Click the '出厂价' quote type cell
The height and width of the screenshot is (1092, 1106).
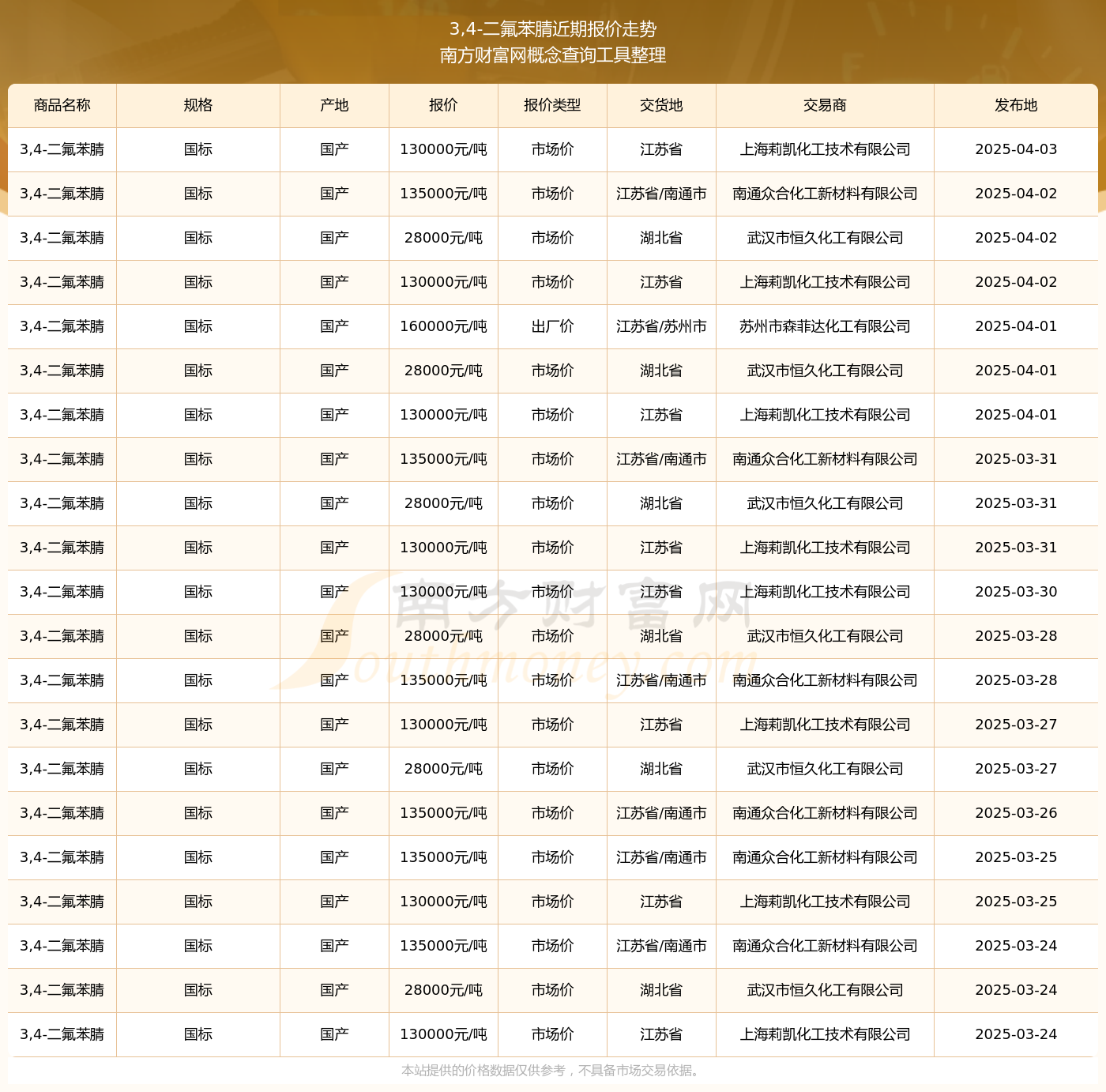pos(552,326)
